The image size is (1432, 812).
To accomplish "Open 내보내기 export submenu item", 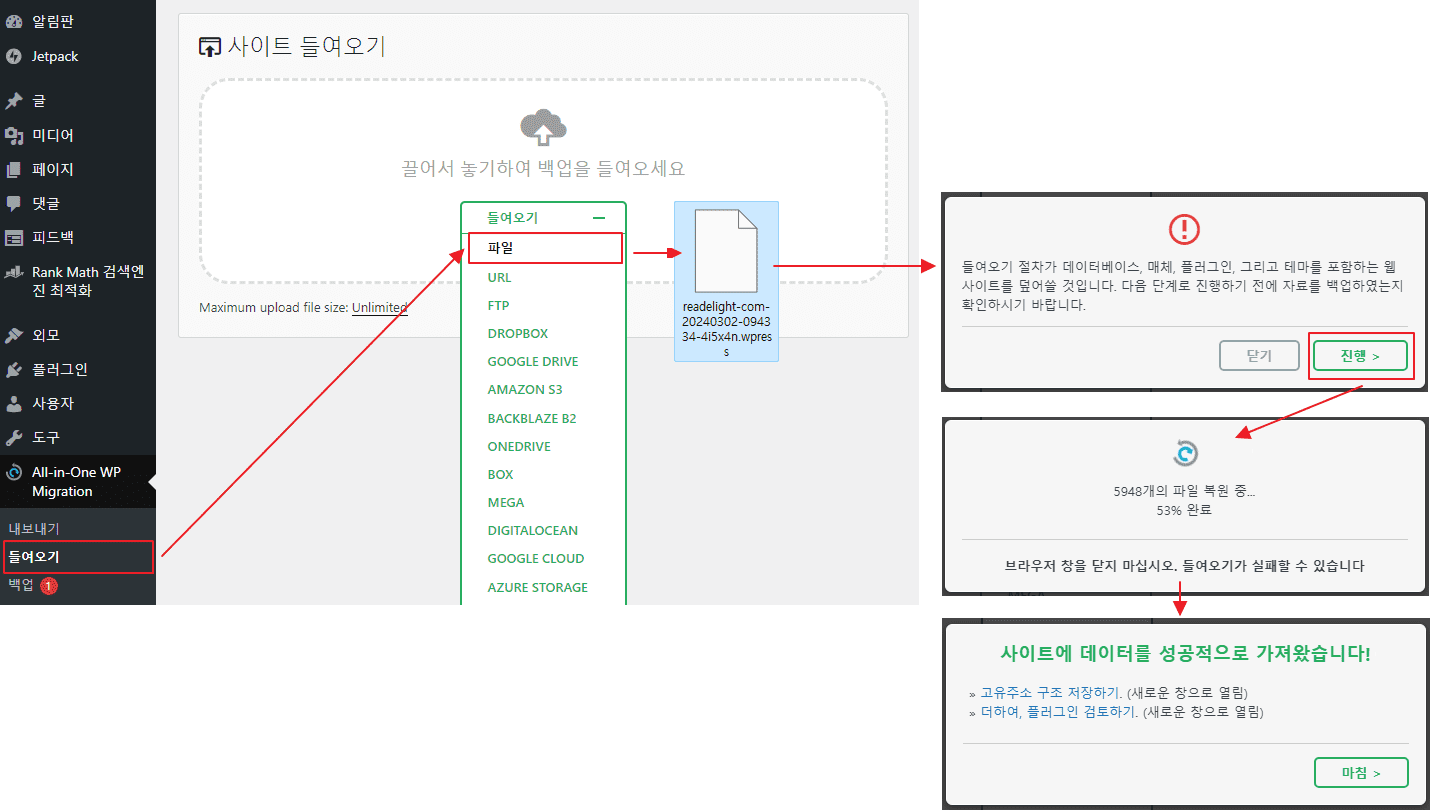I will [34, 528].
